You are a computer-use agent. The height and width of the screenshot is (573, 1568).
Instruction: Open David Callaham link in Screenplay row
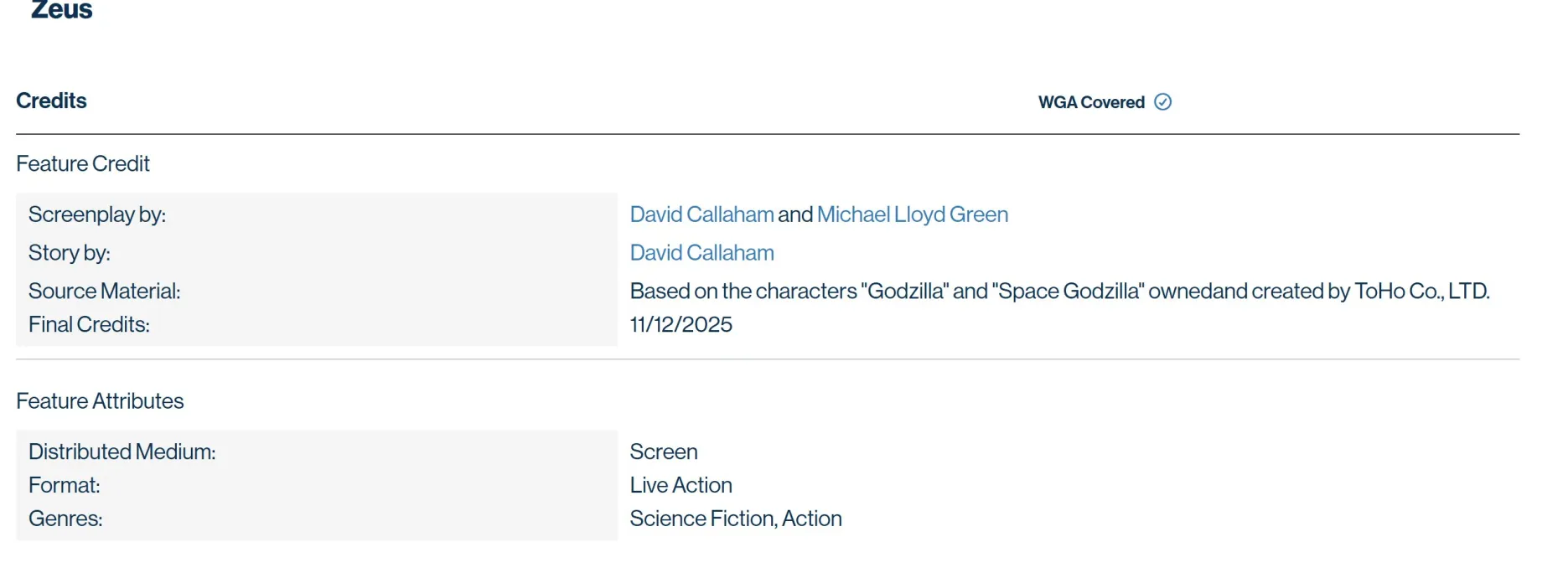[x=701, y=214]
